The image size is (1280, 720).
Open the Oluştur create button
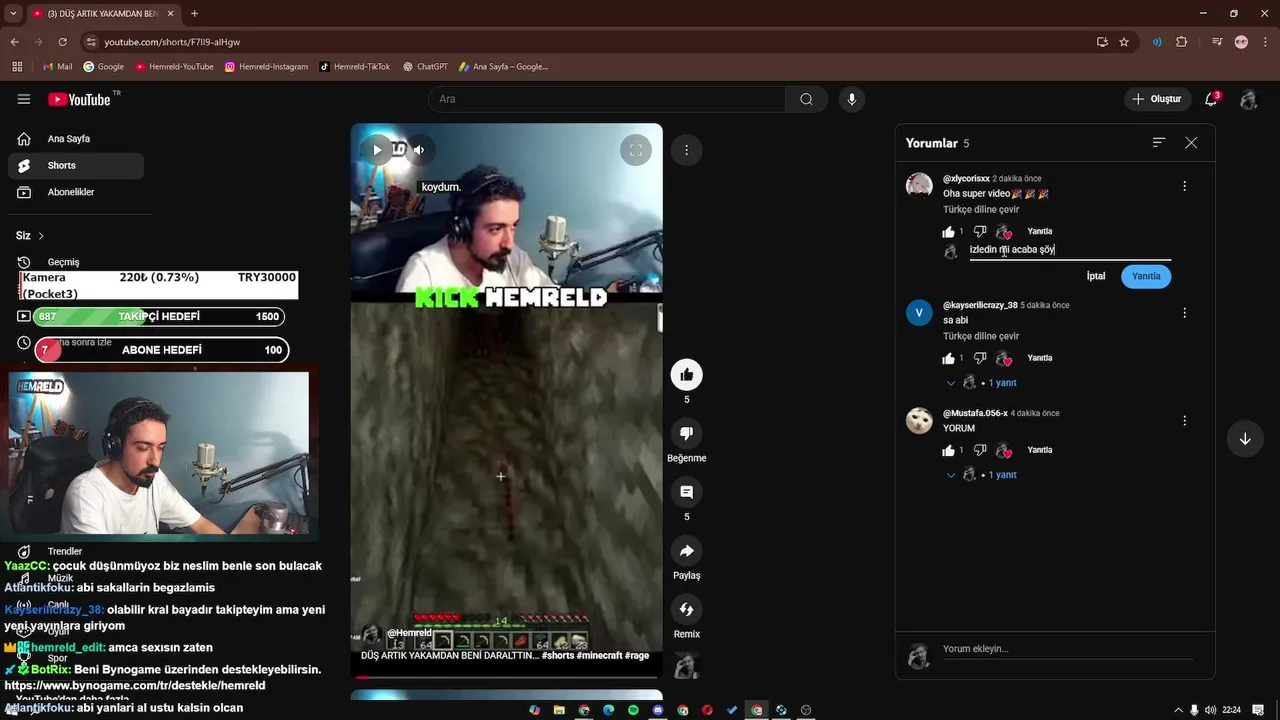(1157, 99)
